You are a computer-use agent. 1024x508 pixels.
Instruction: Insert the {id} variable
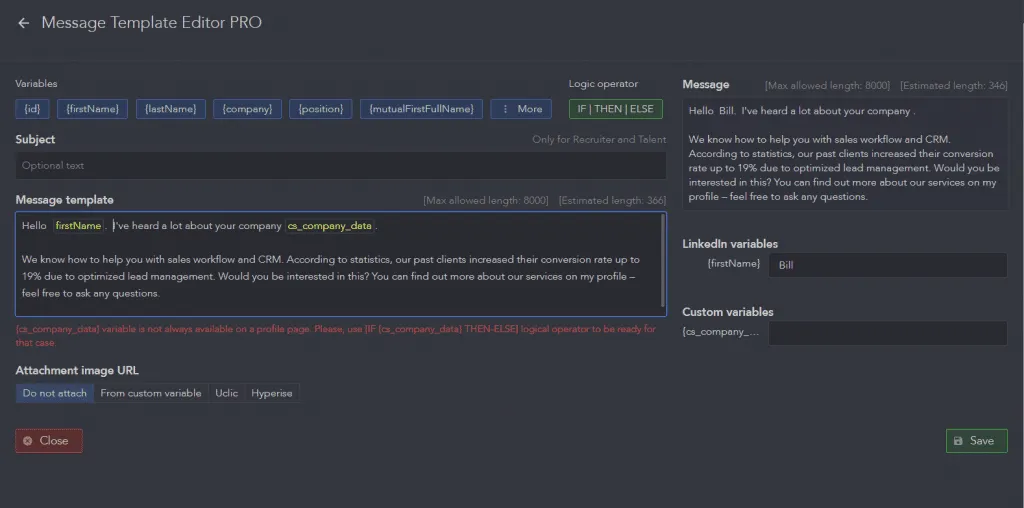point(32,109)
